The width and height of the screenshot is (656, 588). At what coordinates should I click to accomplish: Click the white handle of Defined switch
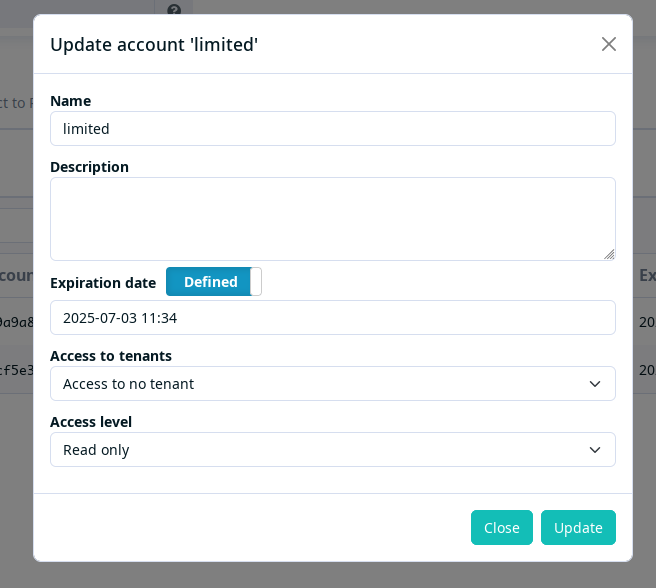[256, 282]
